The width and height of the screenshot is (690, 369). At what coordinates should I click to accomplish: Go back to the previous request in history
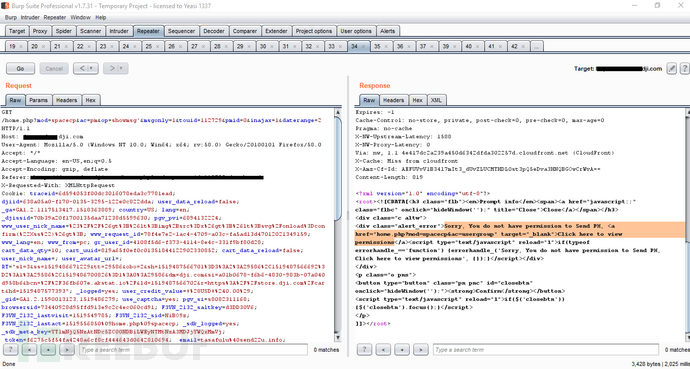(82, 69)
